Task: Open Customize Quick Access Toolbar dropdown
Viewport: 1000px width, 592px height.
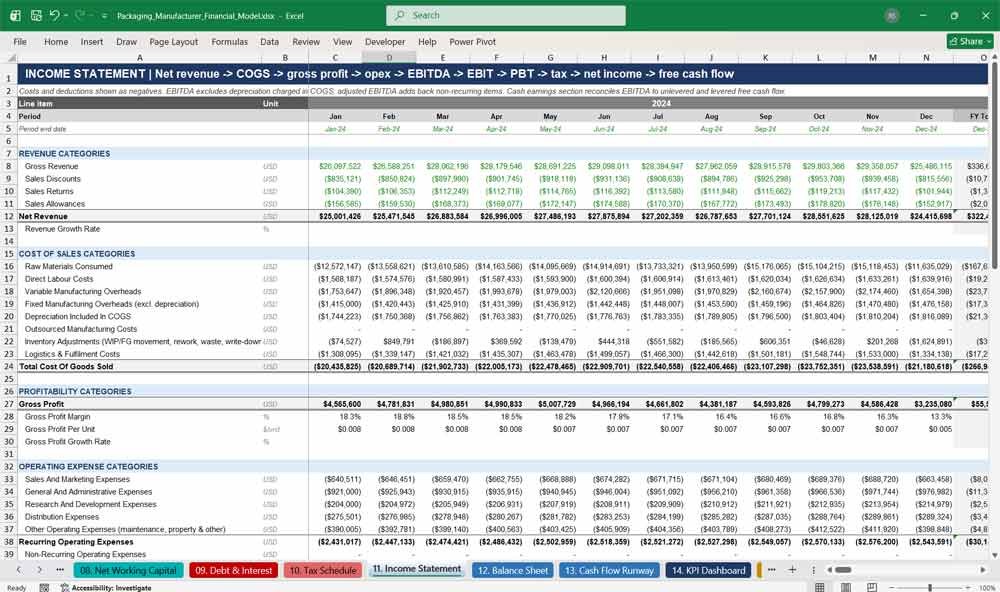Action: click(104, 16)
